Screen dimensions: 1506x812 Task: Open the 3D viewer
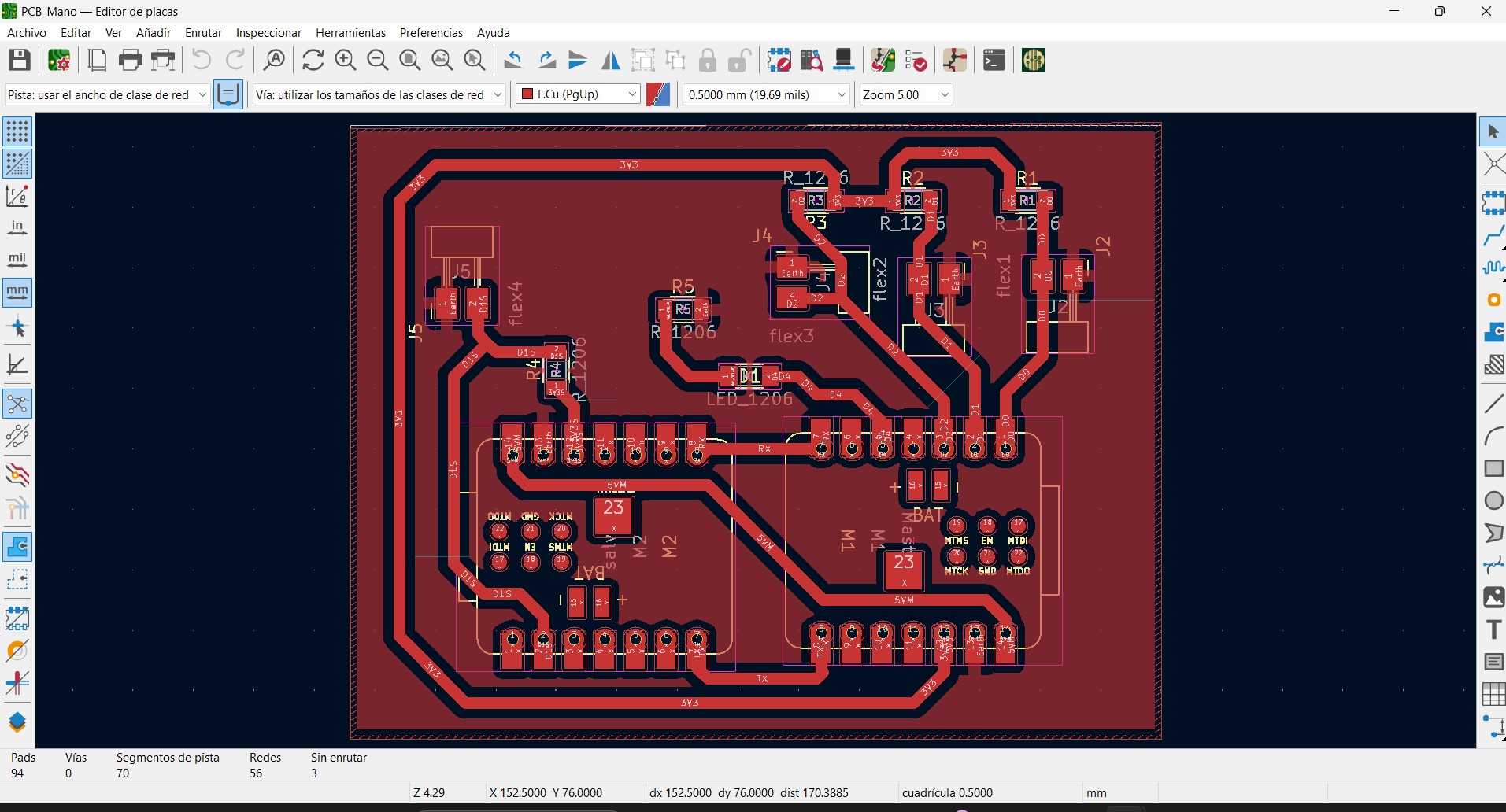pyautogui.click(x=843, y=60)
